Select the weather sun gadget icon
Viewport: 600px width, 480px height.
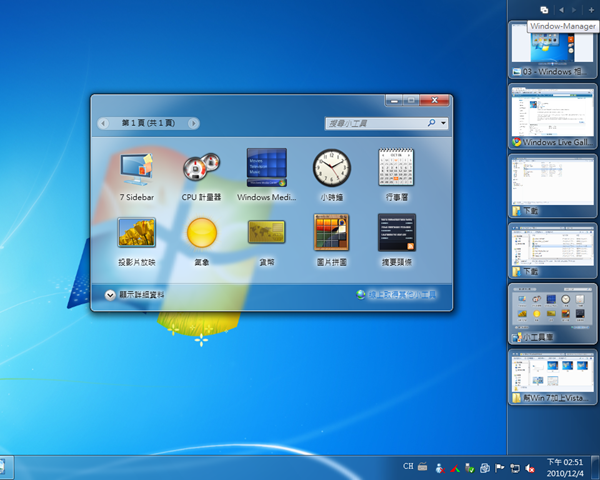(x=201, y=233)
